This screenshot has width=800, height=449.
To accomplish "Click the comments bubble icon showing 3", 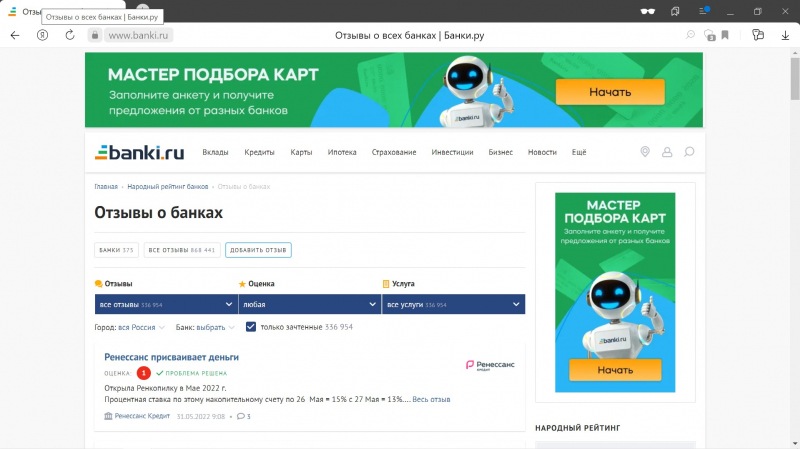I will pos(243,416).
